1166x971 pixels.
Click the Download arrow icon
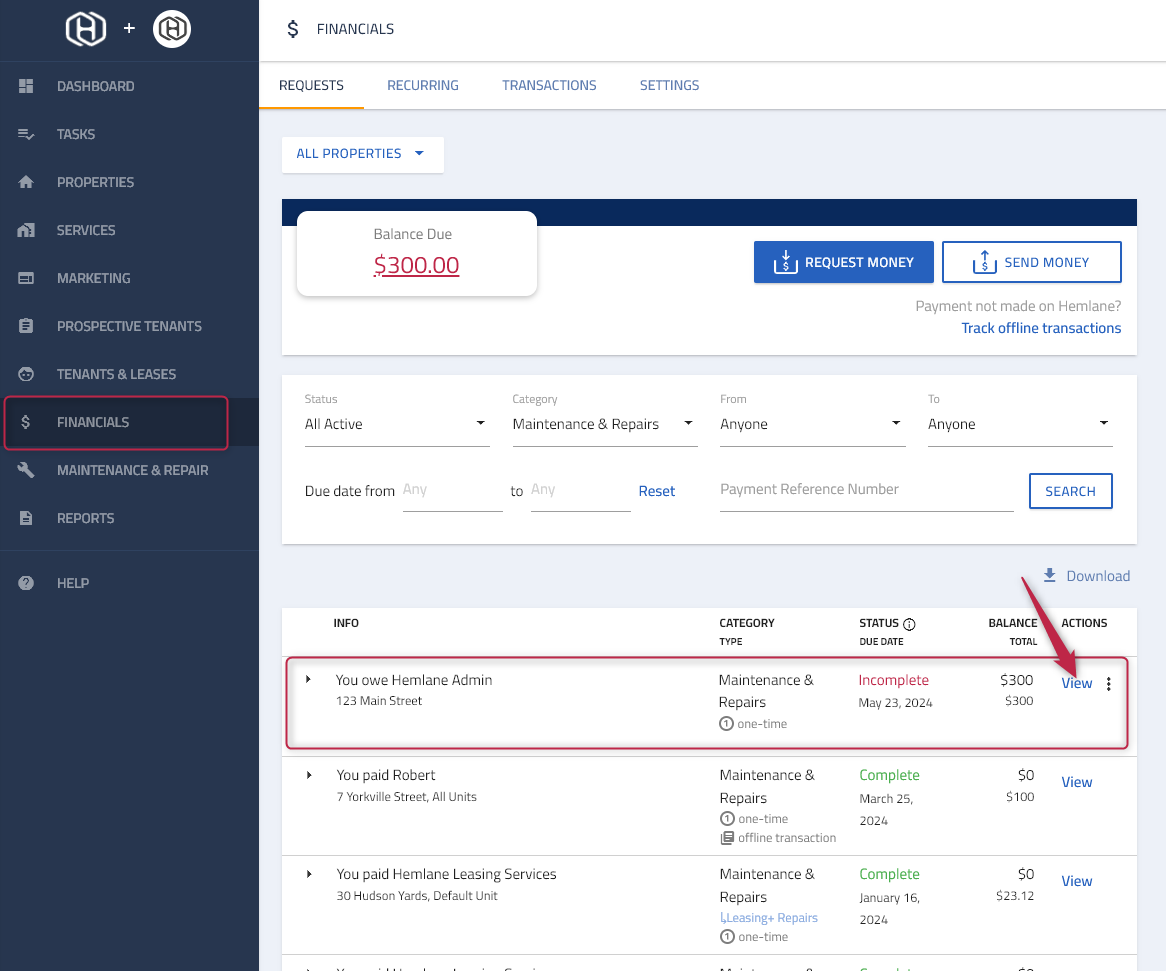tap(1049, 575)
